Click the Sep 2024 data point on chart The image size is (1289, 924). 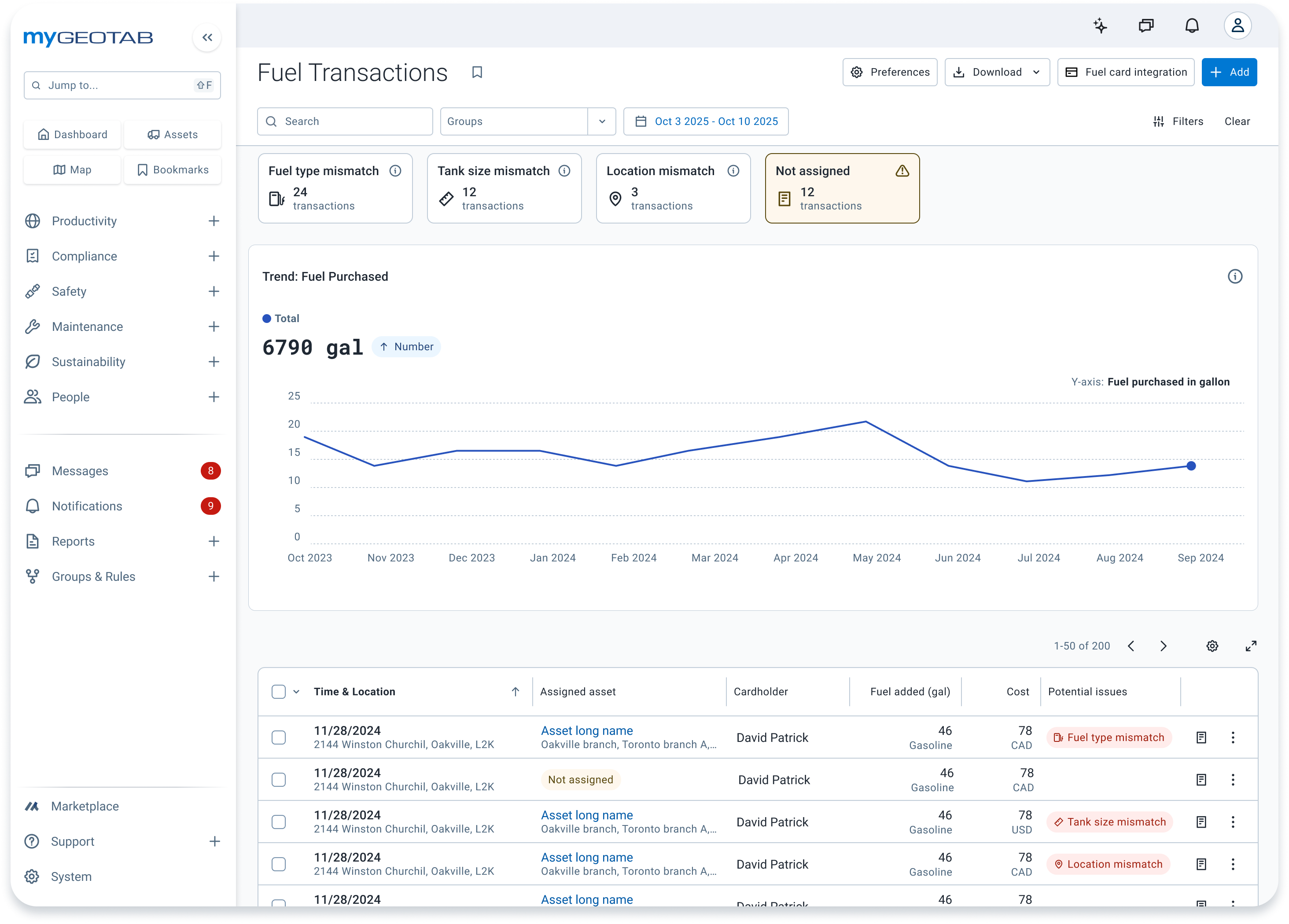1191,466
